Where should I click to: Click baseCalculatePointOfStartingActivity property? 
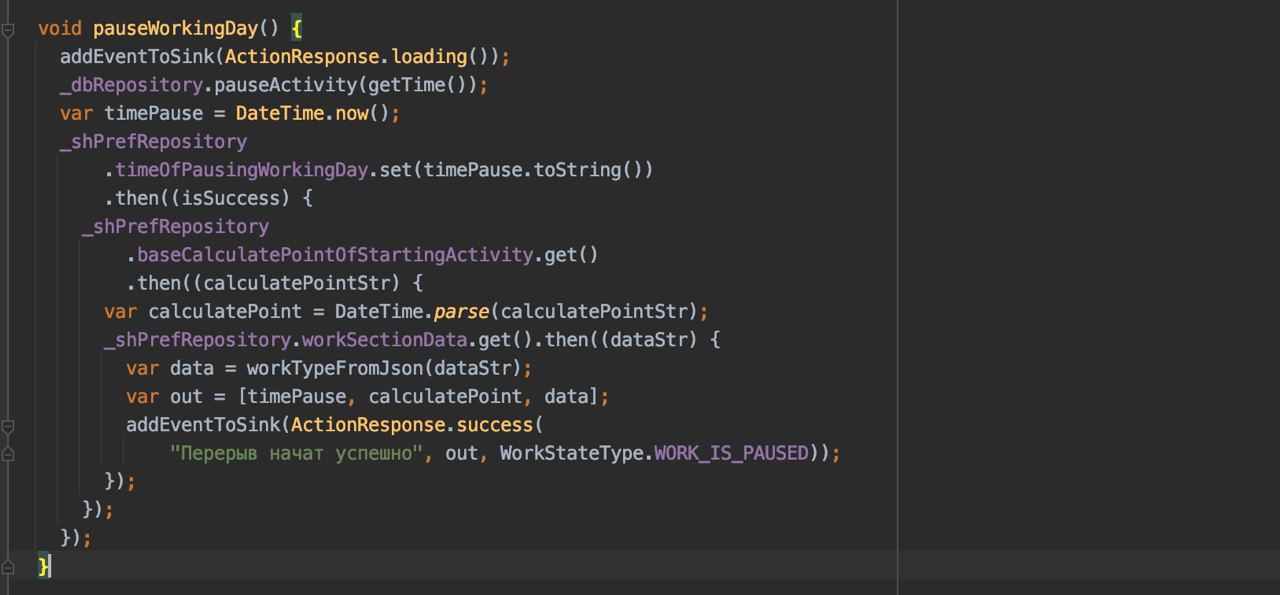point(335,254)
